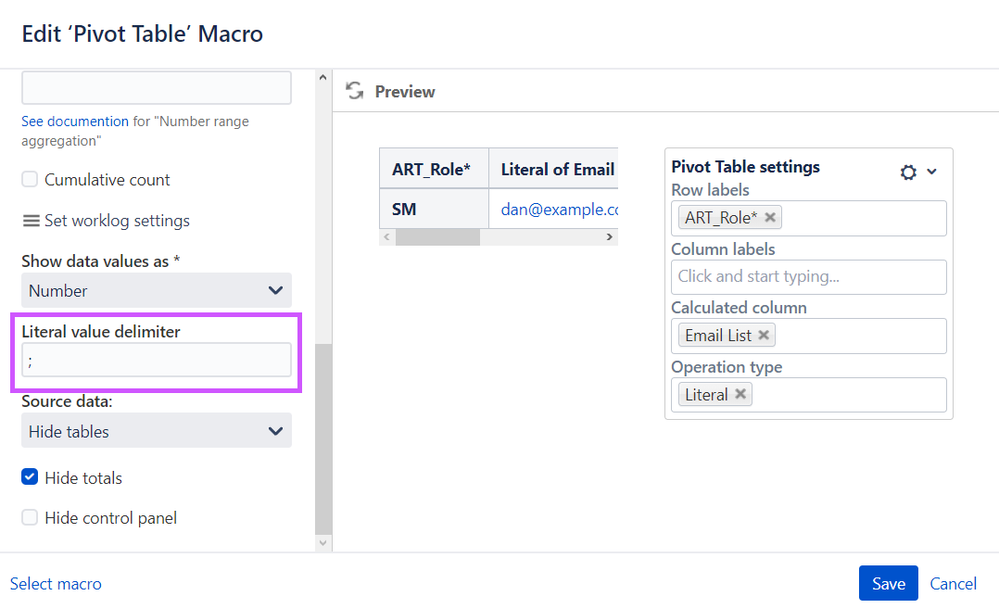The width and height of the screenshot is (999, 610).
Task: Remove the Email List calculated column tag
Action: pos(764,336)
